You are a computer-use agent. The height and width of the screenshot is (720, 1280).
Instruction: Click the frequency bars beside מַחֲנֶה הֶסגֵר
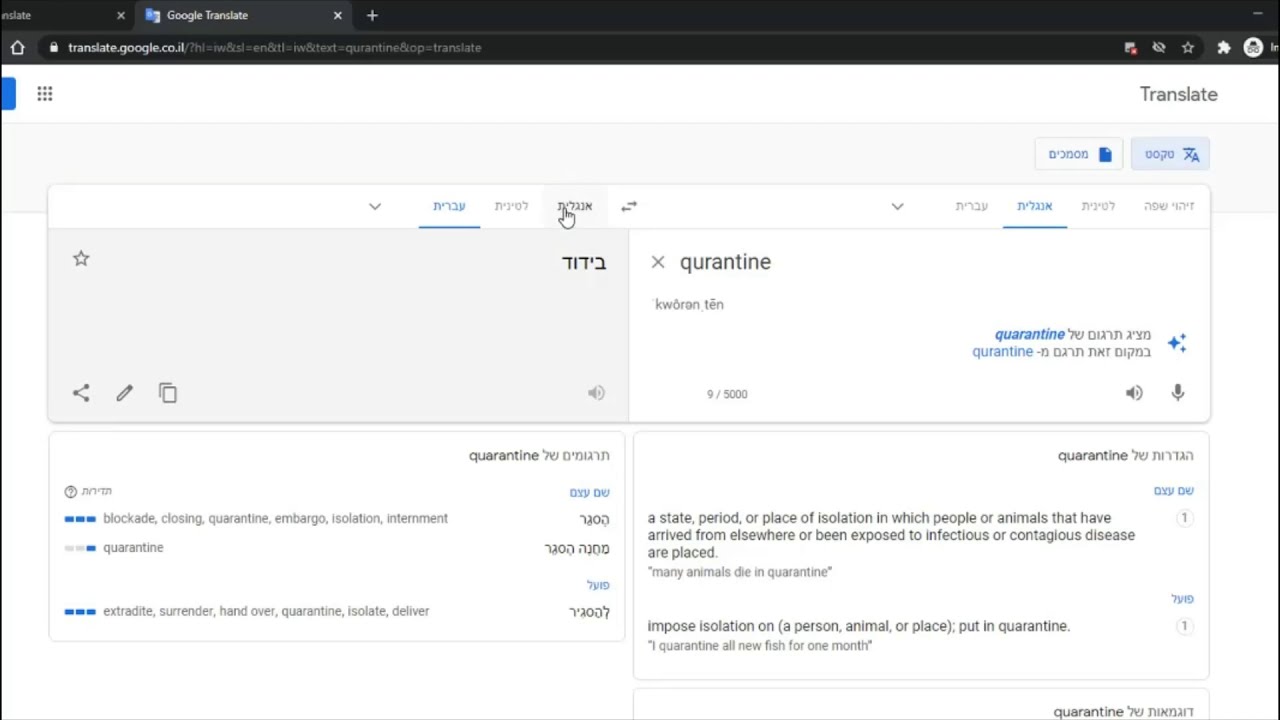click(80, 548)
